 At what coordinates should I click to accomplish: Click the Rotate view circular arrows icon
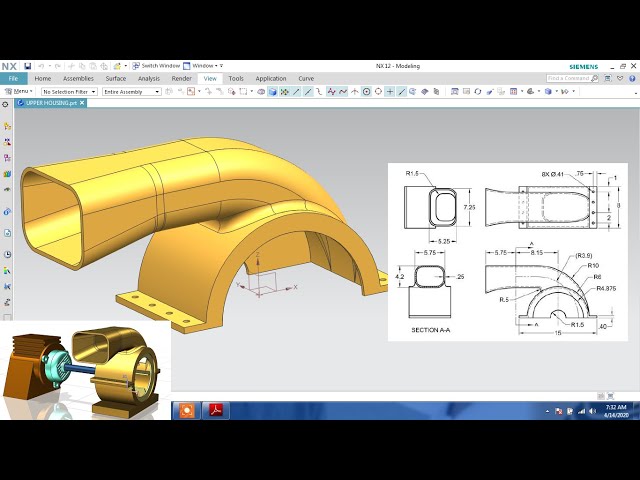tap(478, 92)
